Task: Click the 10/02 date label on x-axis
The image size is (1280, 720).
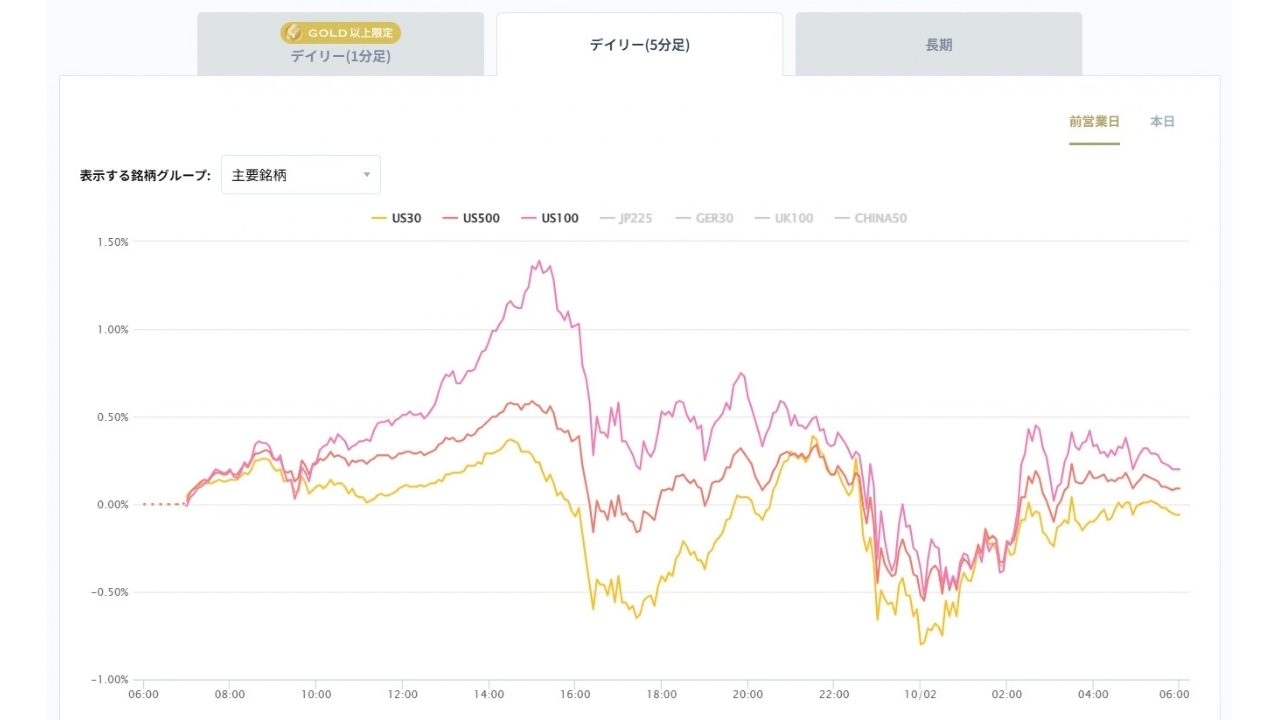Action: pos(920,694)
